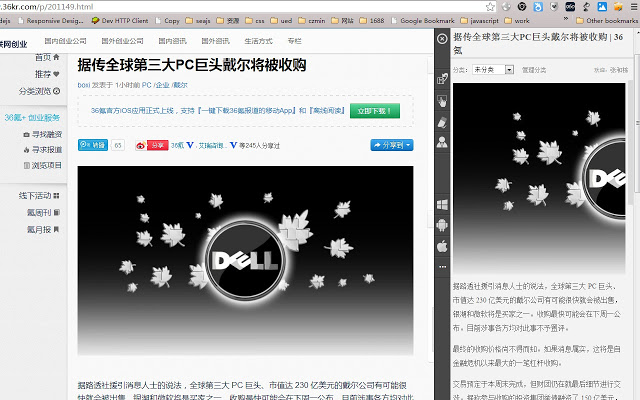Screen dimensions: 640x400
Task: Open the Copy bookmark
Action: click(x=167, y=20)
